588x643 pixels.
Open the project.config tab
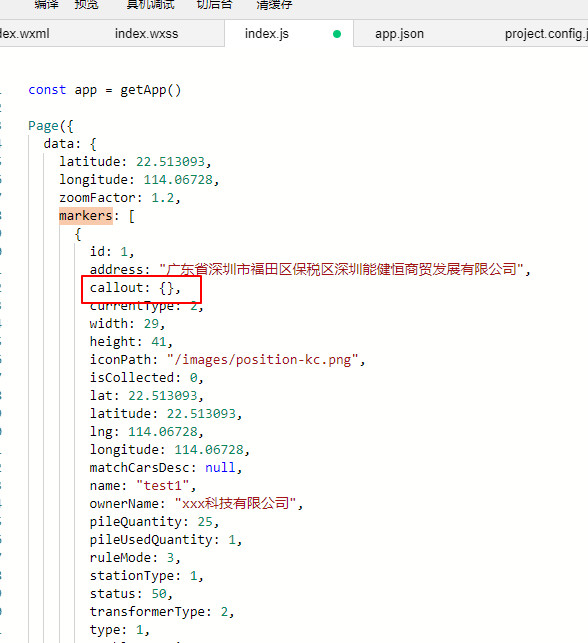546,34
